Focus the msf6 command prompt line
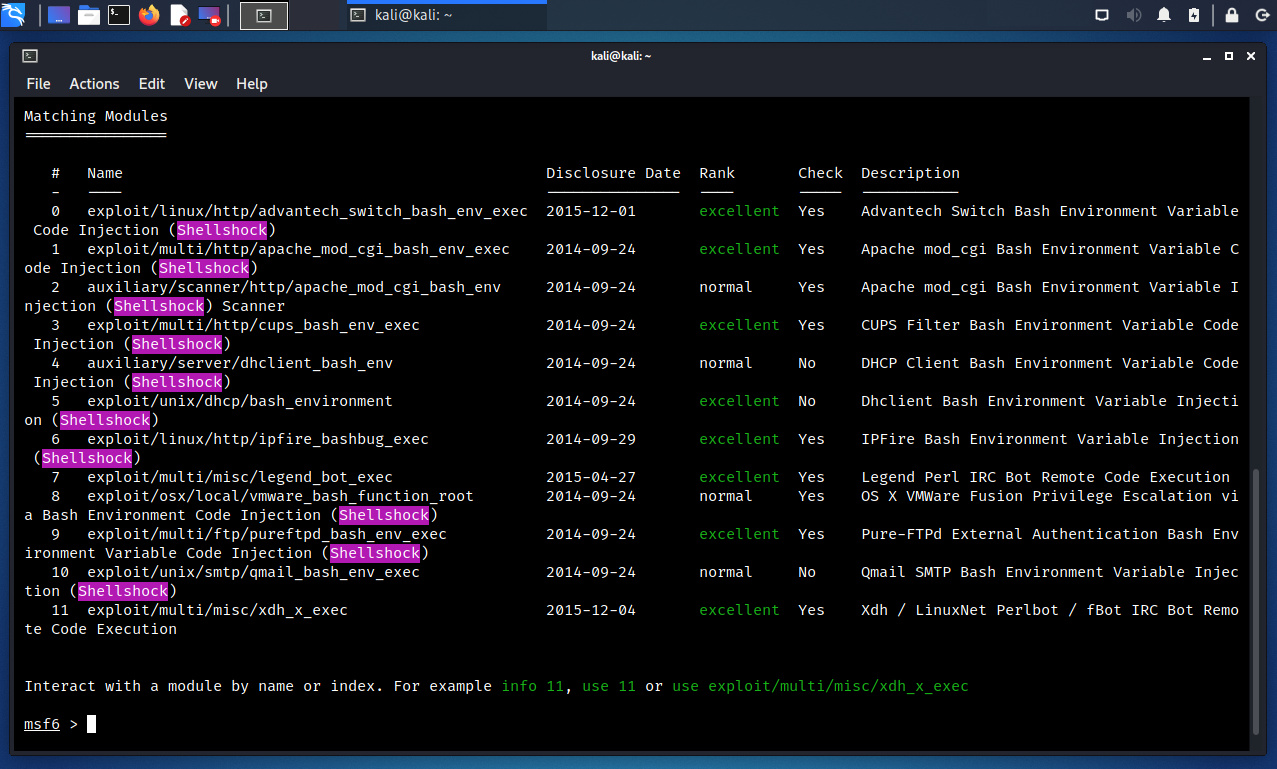 (x=400, y=724)
